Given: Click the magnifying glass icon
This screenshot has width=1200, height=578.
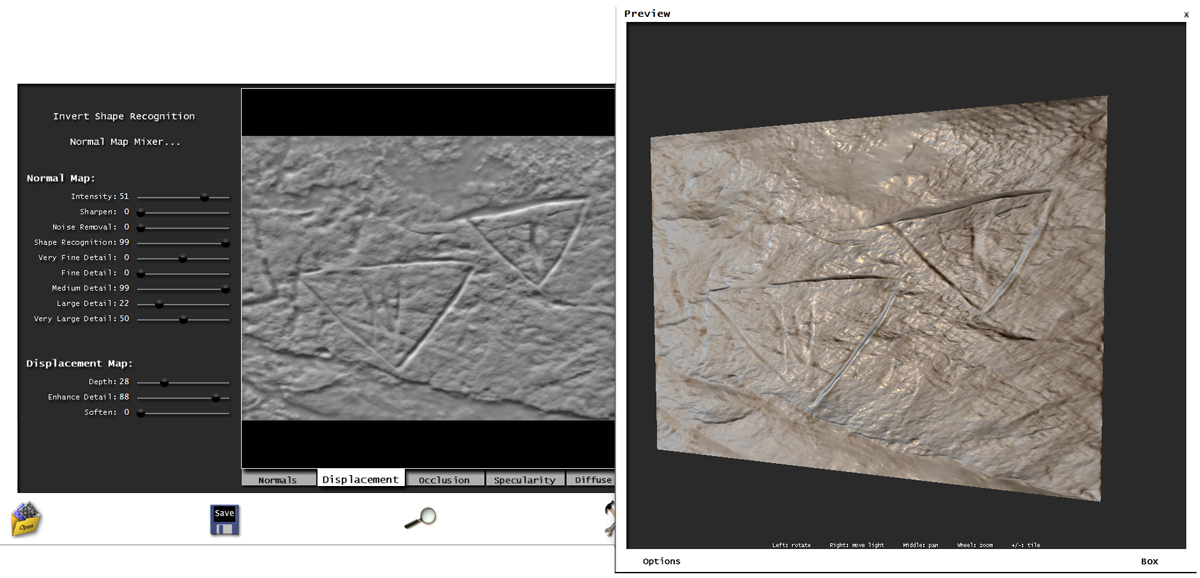Looking at the screenshot, I should [420, 517].
